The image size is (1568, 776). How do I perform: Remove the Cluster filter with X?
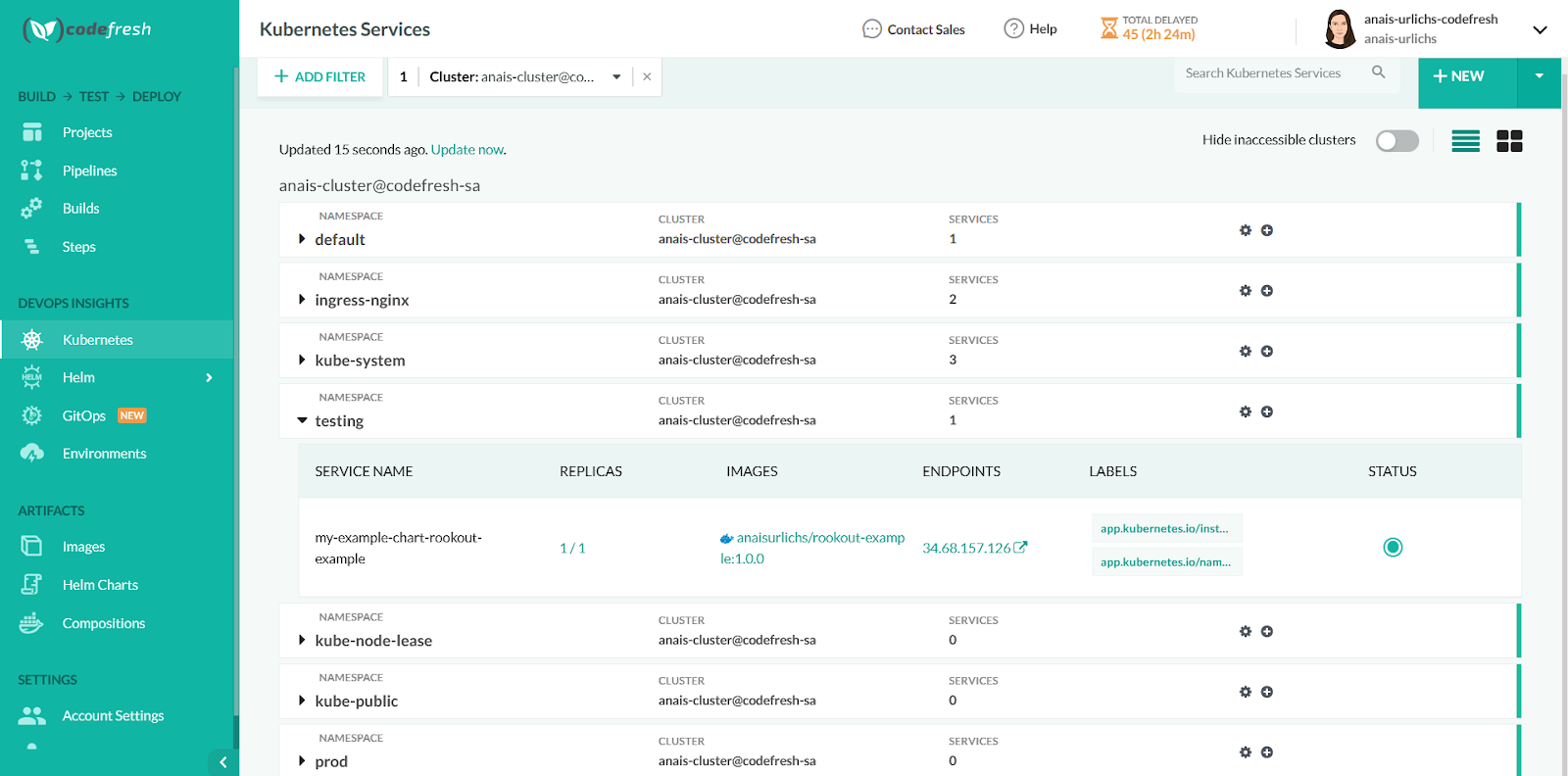[x=647, y=76]
